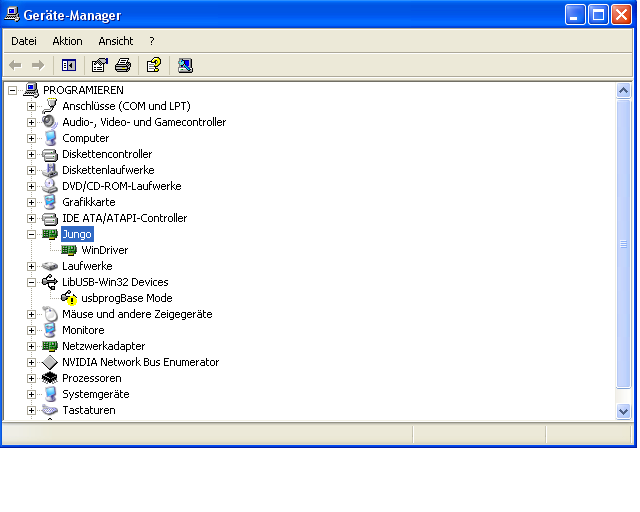
Task: Collapse the PROGRAMIEREN root node
Action: pyautogui.click(x=13, y=90)
